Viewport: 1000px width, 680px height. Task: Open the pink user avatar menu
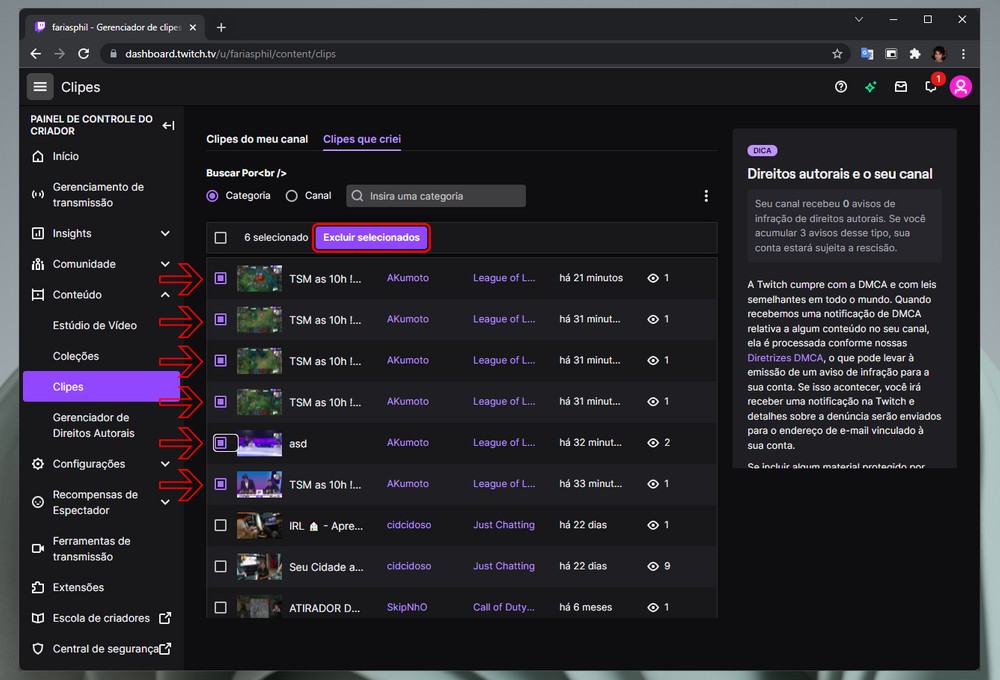[x=961, y=87]
